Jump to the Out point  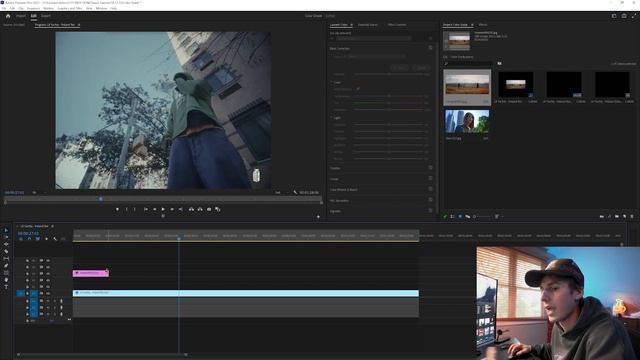click(180, 209)
